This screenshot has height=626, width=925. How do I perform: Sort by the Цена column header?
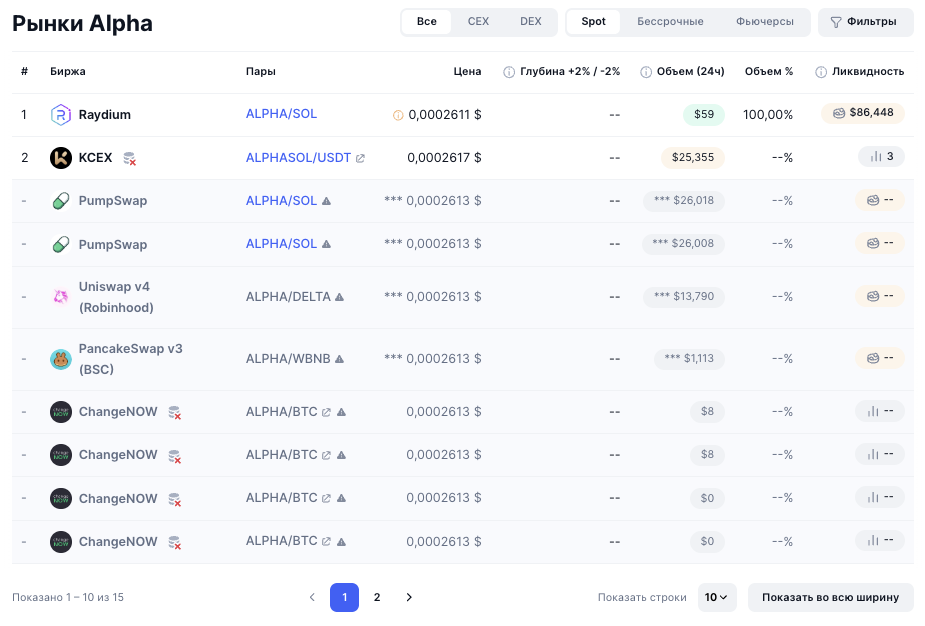click(x=467, y=71)
